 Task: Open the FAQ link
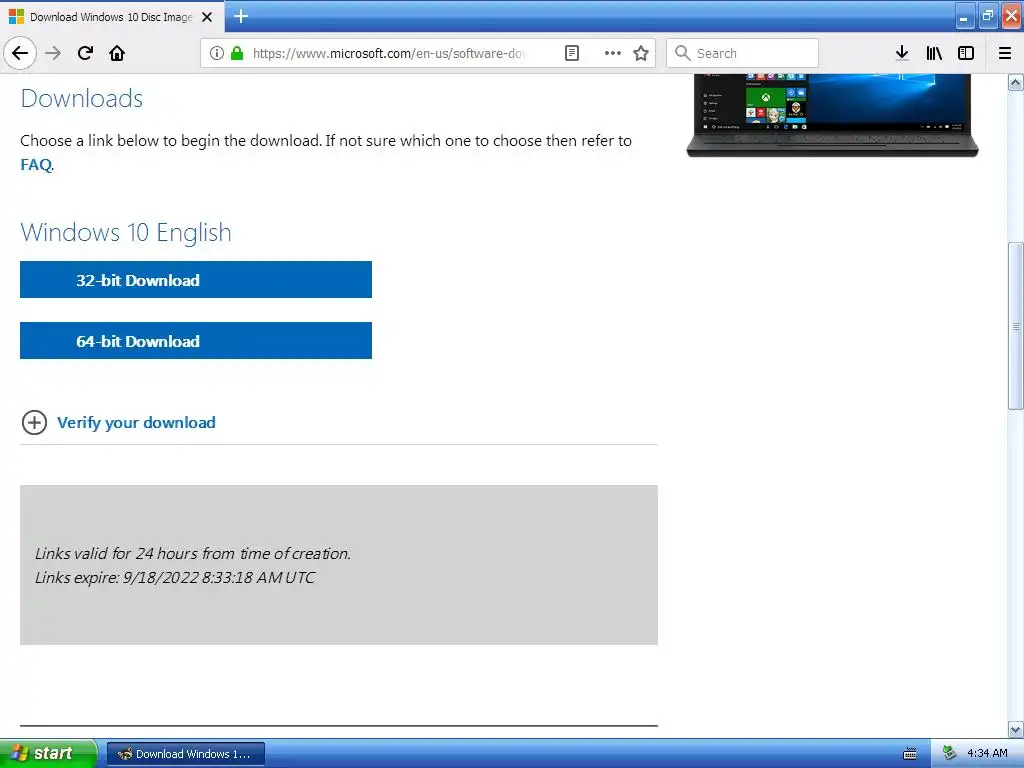click(x=37, y=165)
